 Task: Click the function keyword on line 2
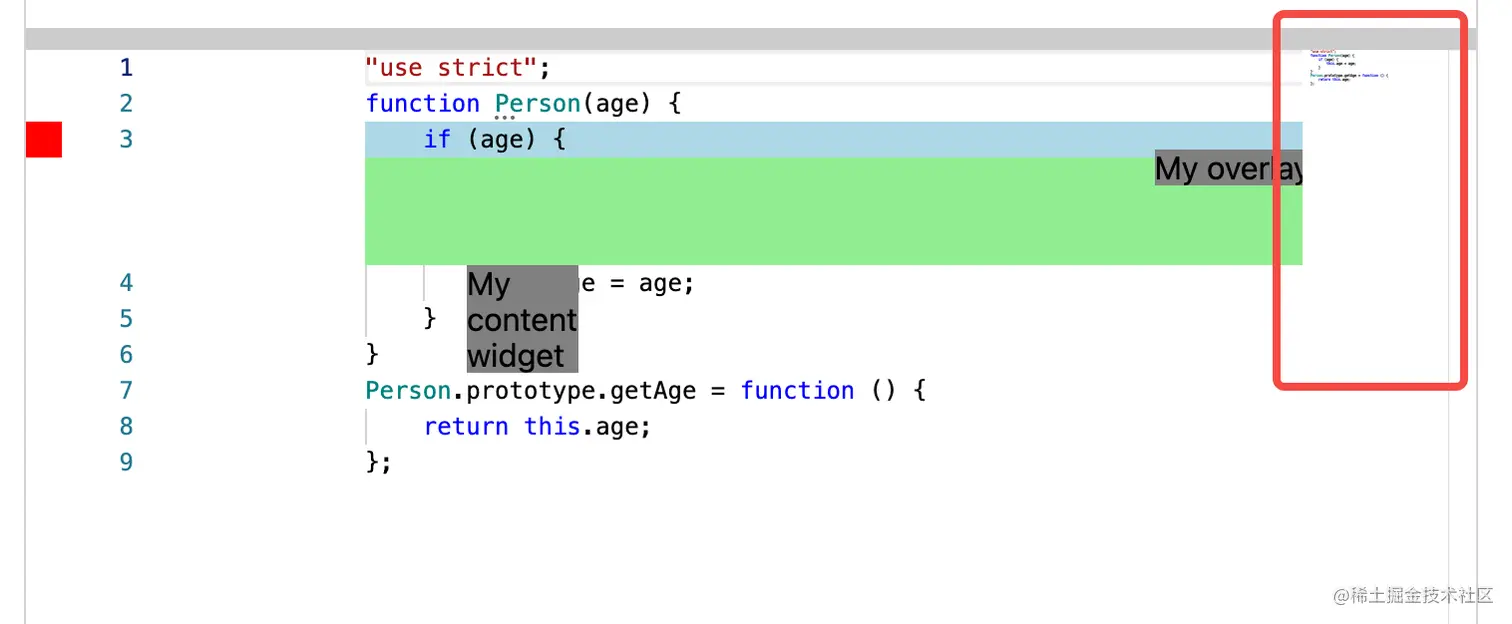423,103
